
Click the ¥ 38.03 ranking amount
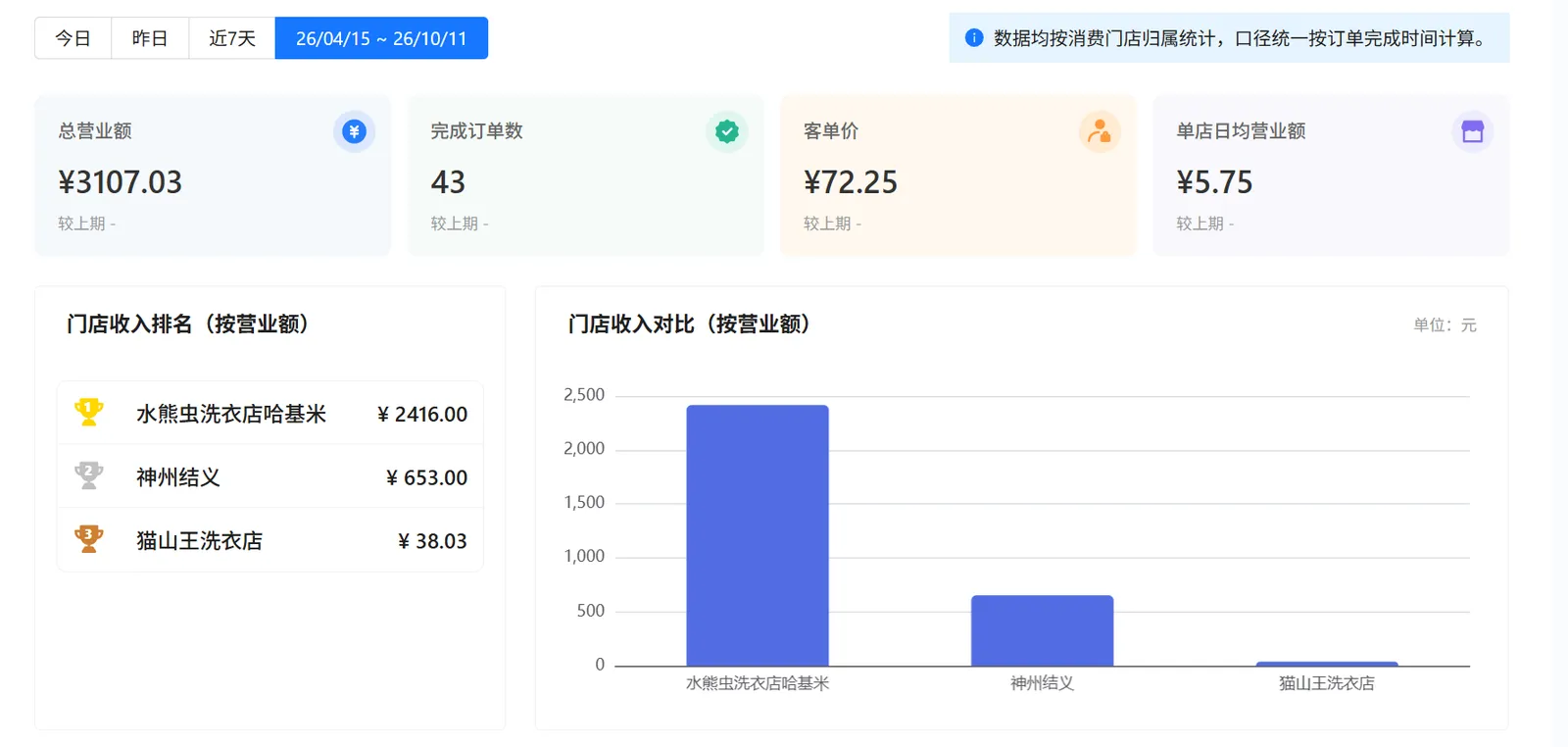pos(432,541)
